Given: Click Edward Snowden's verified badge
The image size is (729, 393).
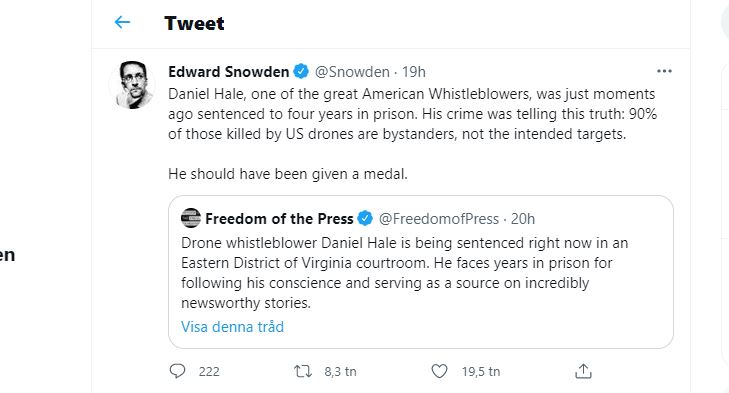Looking at the screenshot, I should 301,72.
